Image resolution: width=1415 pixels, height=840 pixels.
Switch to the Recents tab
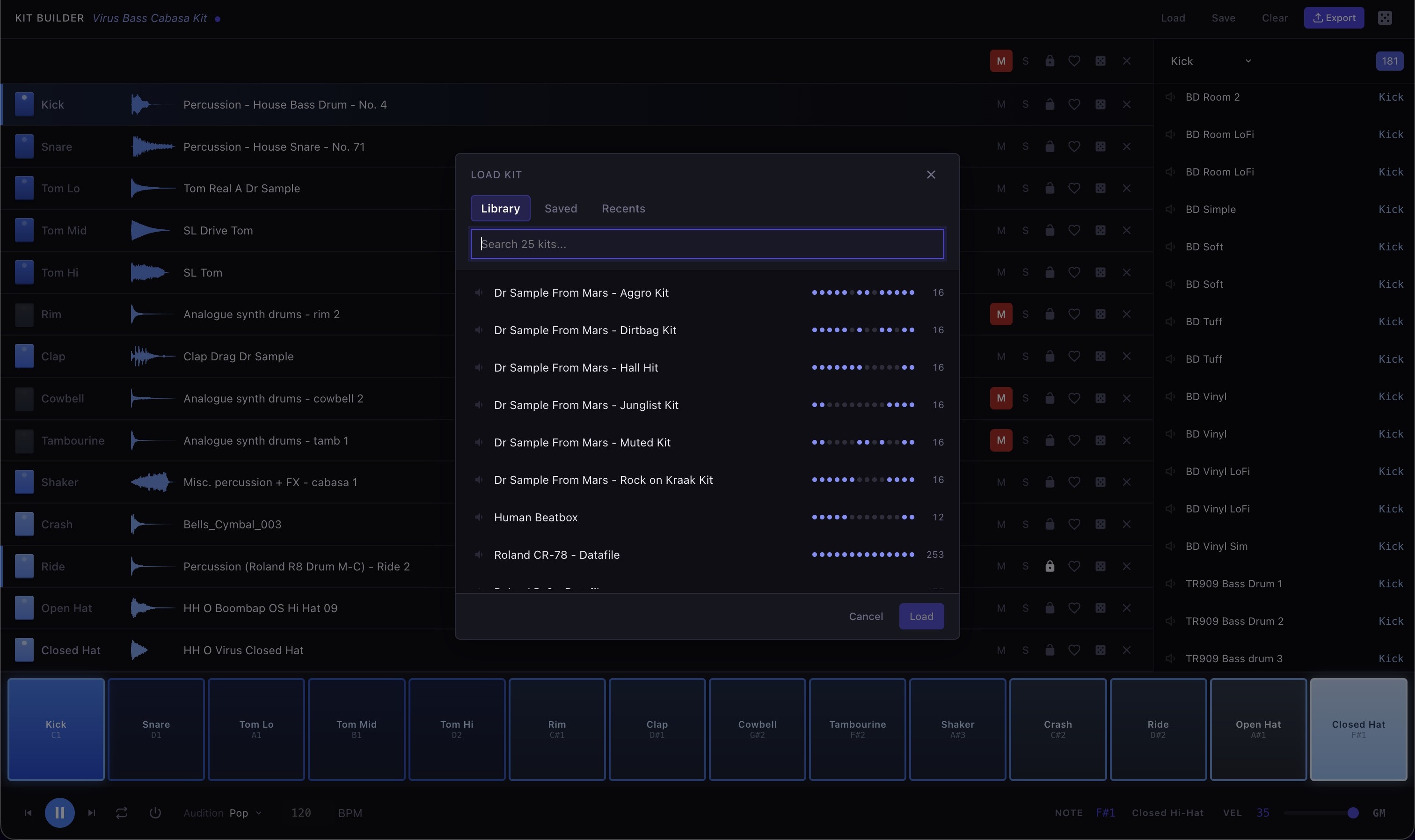tap(623, 208)
